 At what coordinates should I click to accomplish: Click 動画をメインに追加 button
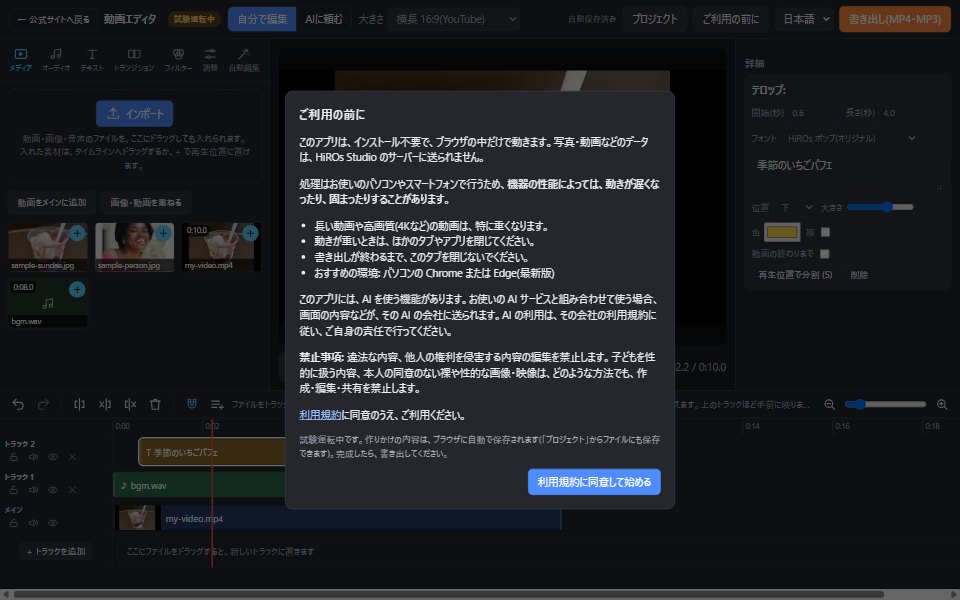coord(52,203)
